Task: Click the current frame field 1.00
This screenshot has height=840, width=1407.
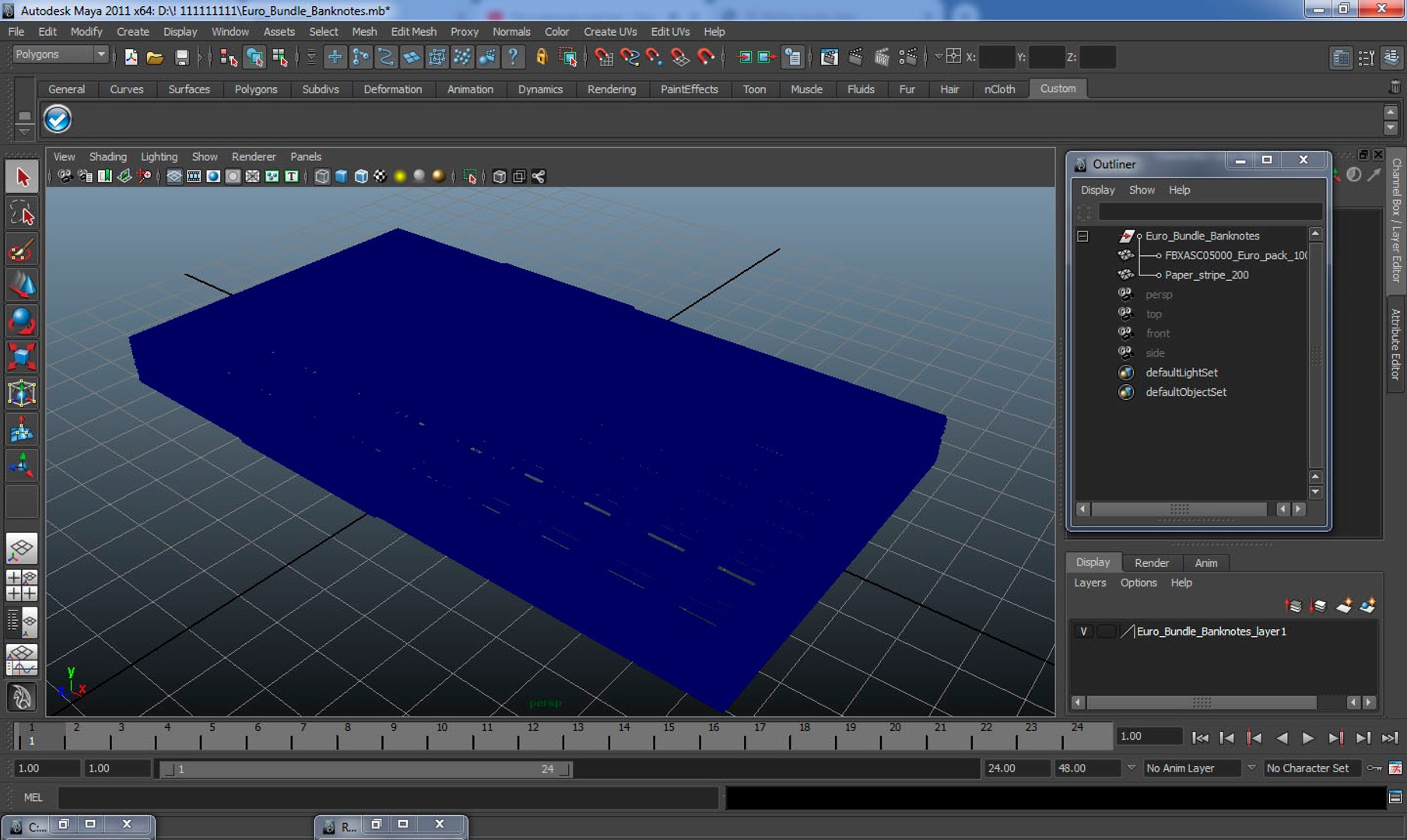Action: (x=1149, y=737)
